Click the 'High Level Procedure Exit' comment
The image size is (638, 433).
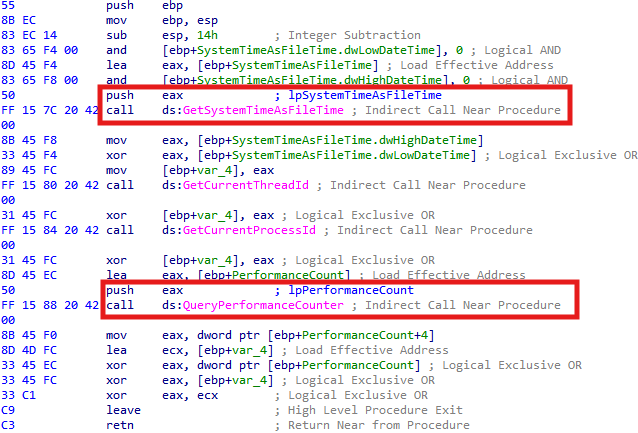point(375,410)
